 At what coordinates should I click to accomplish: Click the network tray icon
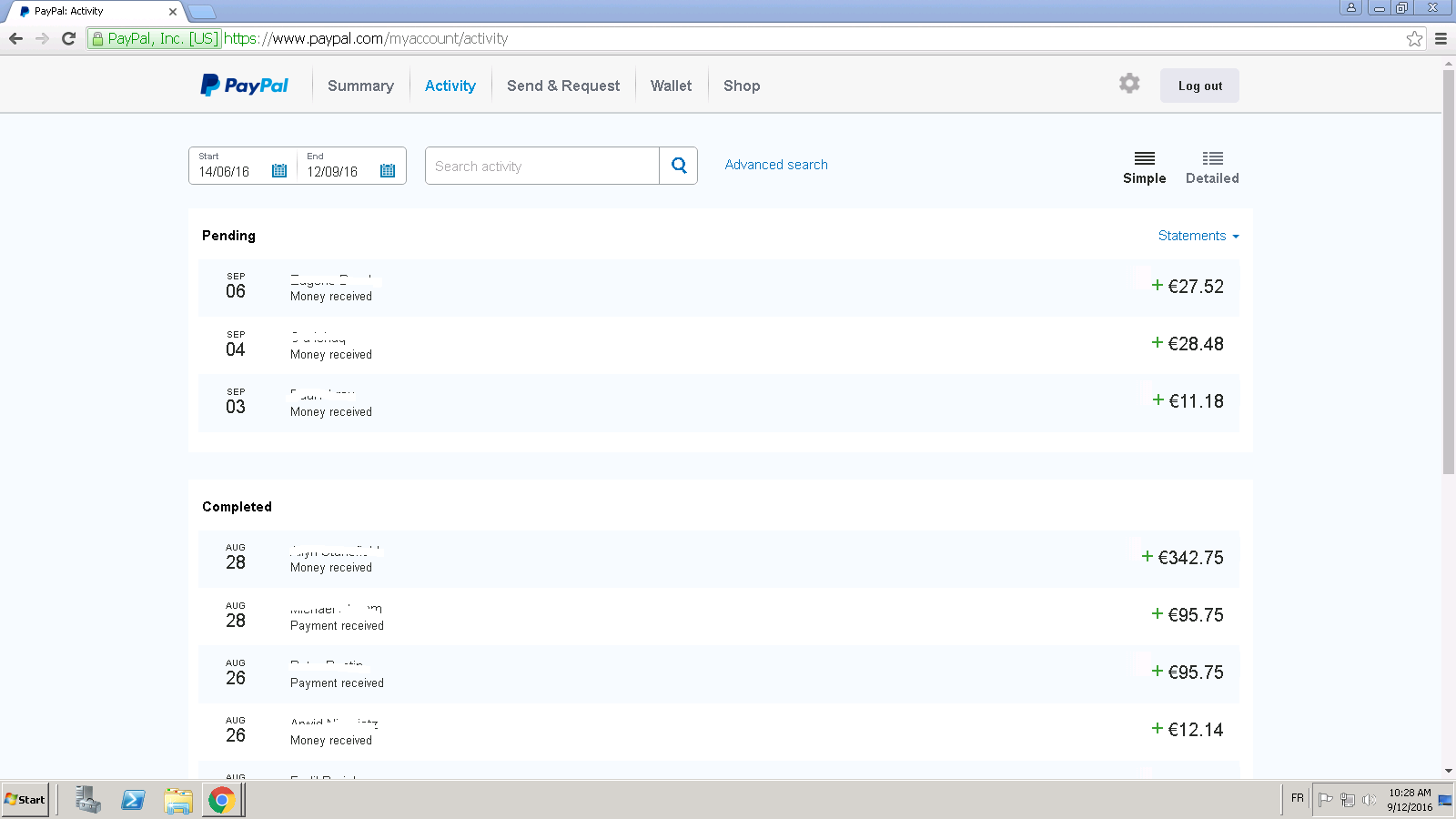click(x=1348, y=799)
